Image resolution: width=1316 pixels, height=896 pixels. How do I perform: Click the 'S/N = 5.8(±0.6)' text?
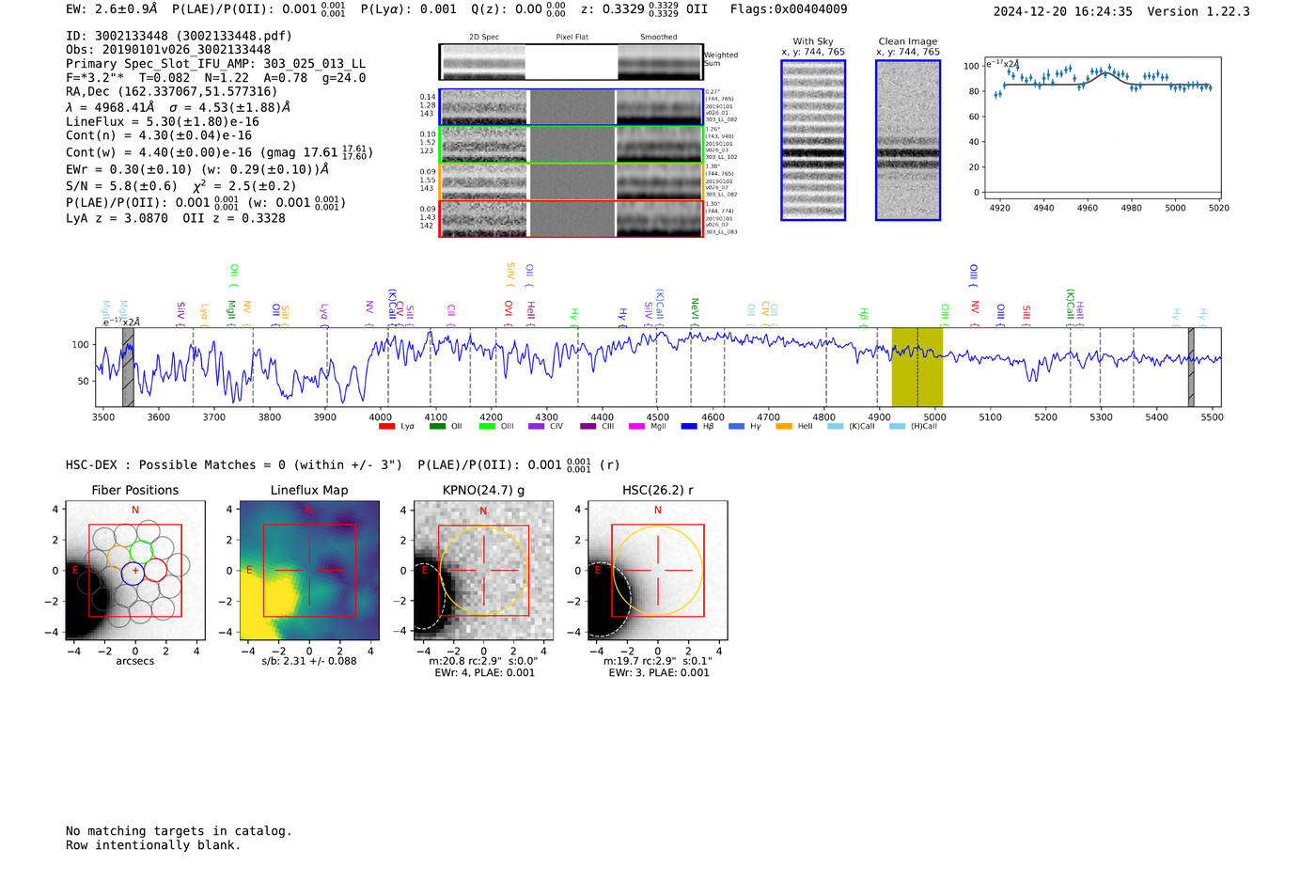(x=121, y=186)
